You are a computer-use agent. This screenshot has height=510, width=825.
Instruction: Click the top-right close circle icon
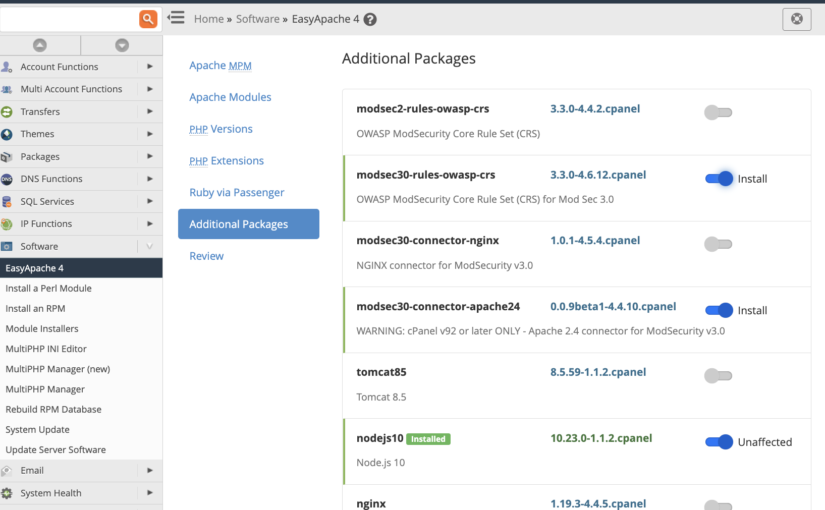tap(797, 19)
